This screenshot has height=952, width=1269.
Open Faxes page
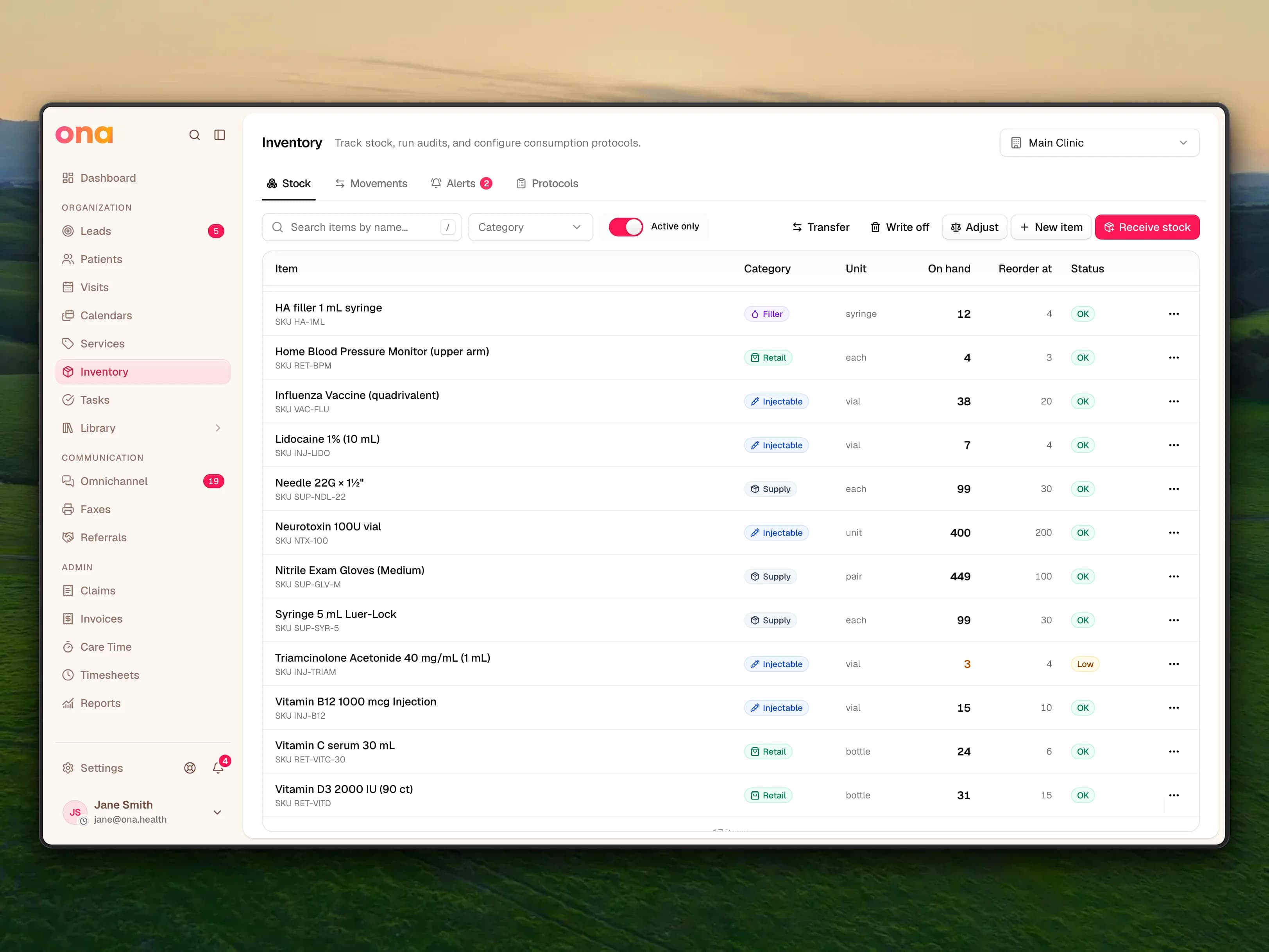click(x=143, y=509)
